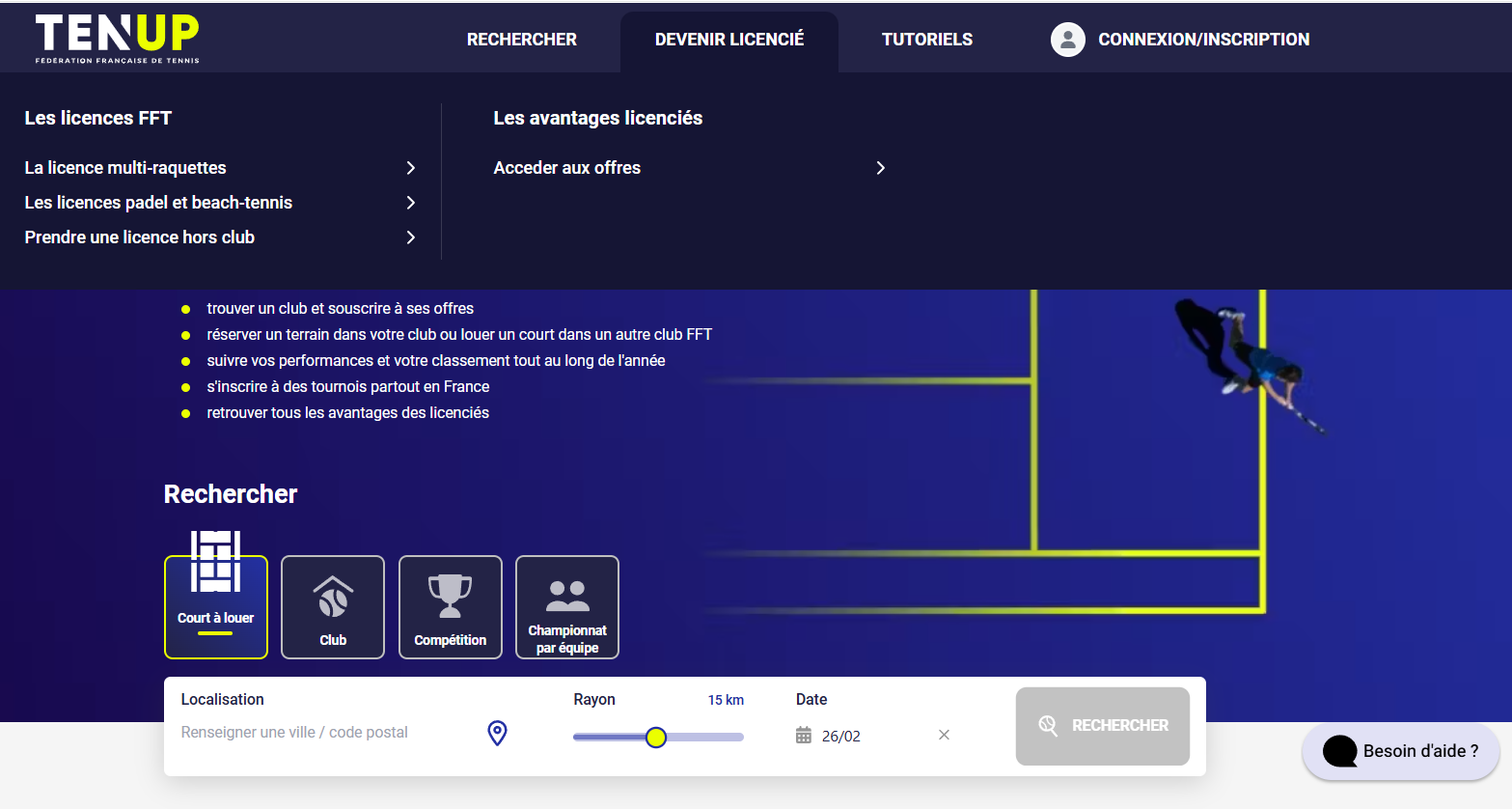1512x809 pixels.
Task: Expand Les licences padel et beach-tennis chevron
Action: pyautogui.click(x=411, y=203)
